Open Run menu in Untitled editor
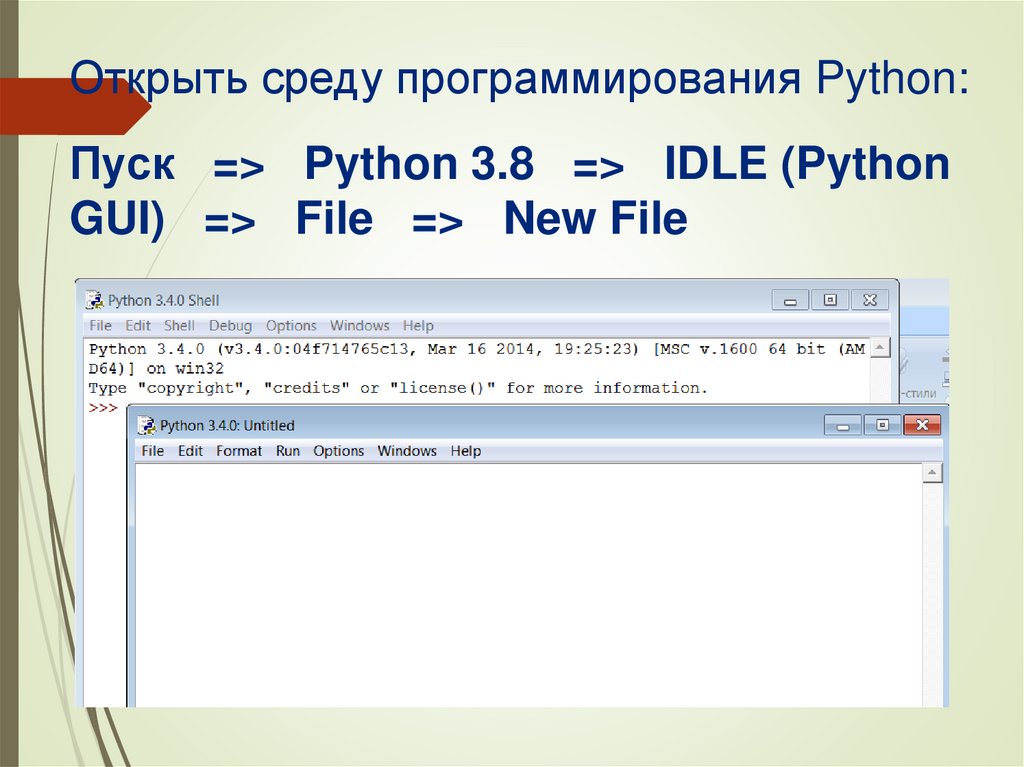1024x767 pixels. [287, 451]
